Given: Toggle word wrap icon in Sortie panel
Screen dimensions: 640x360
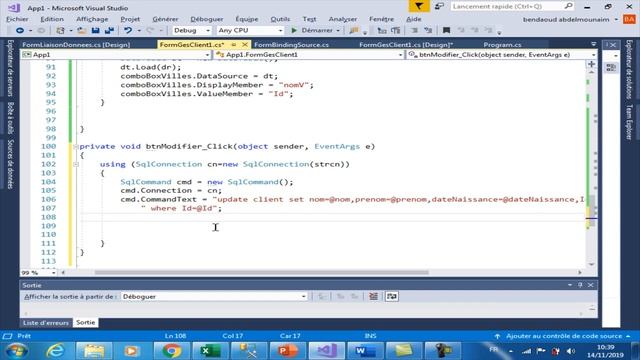Looking at the screenshot, I should tap(391, 296).
